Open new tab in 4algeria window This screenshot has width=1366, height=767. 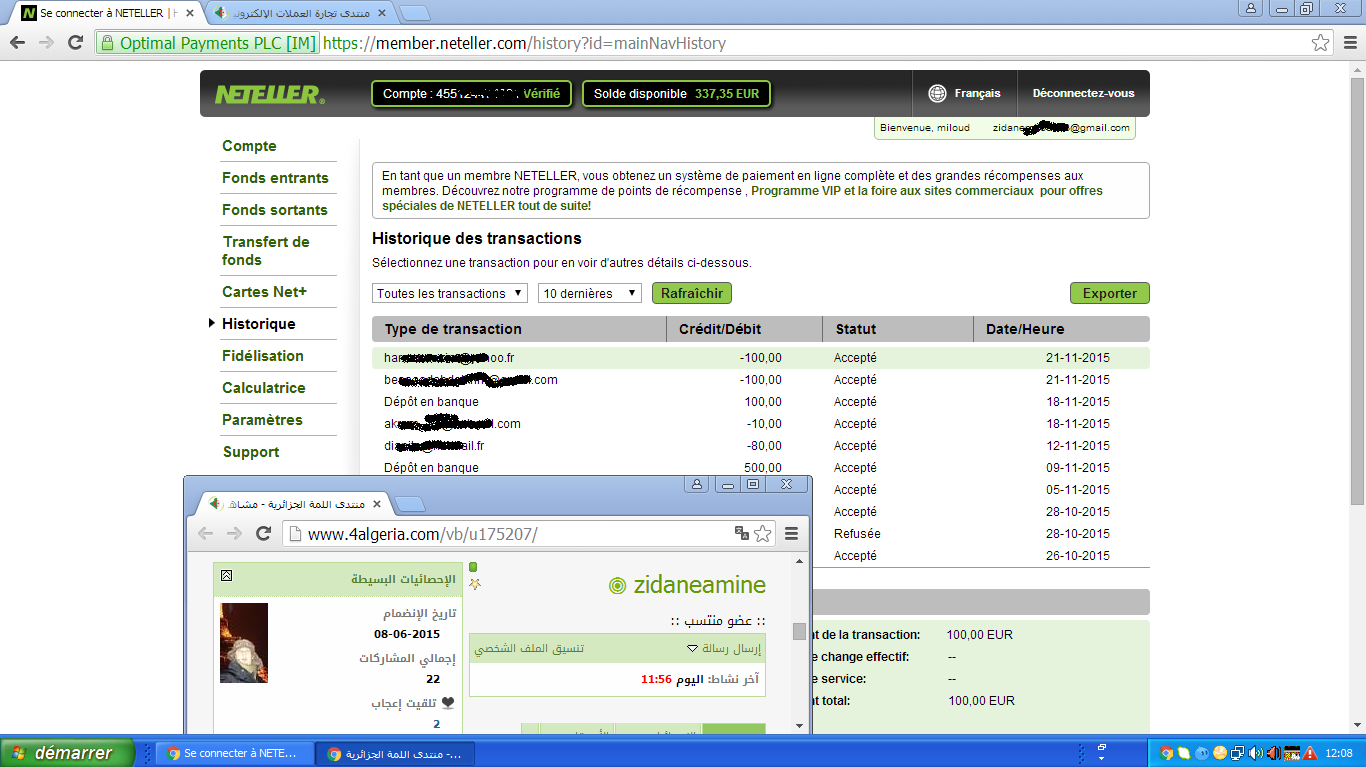click(x=409, y=503)
